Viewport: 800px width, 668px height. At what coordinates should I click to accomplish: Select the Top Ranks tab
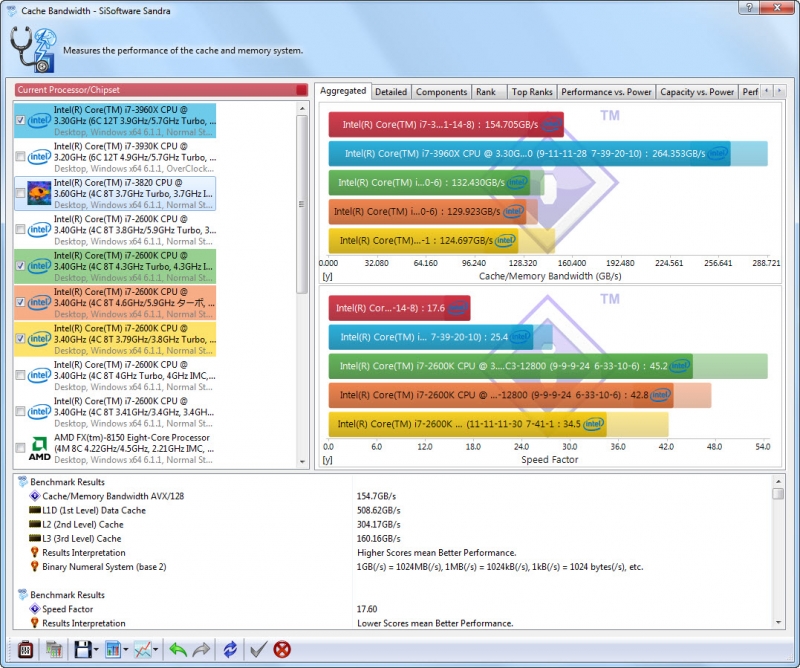point(532,92)
